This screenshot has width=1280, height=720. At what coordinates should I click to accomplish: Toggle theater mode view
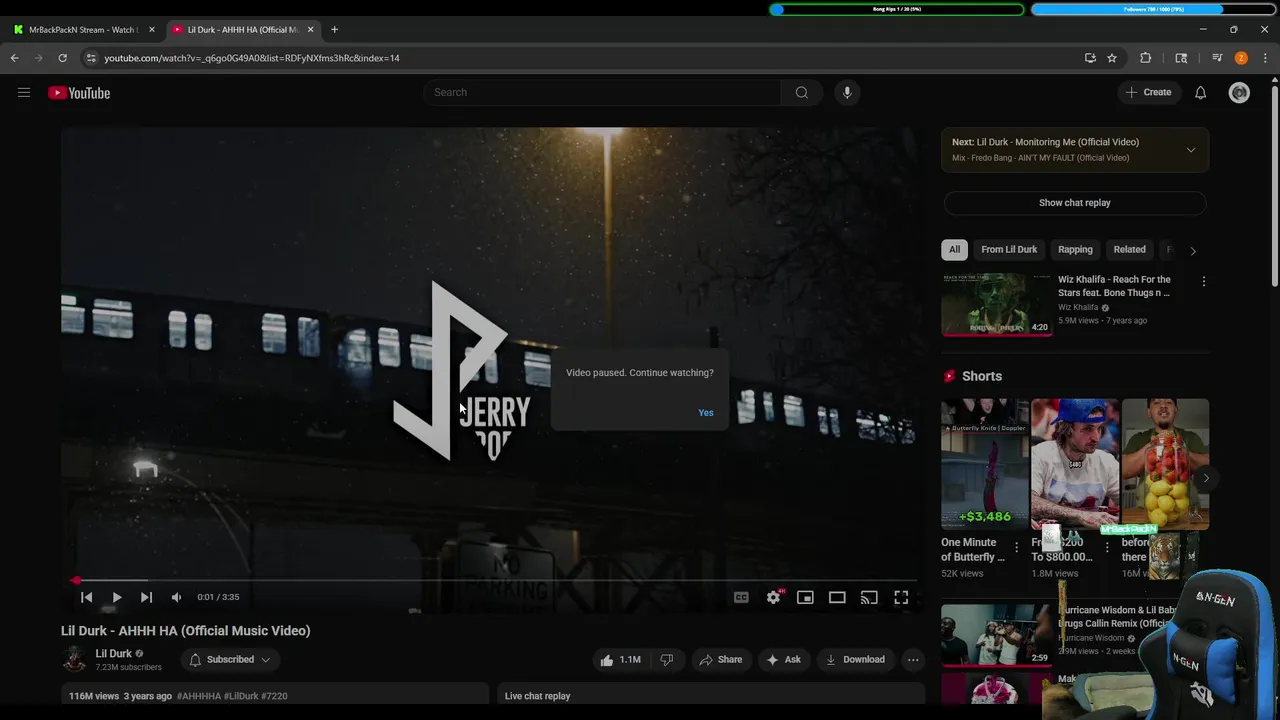point(837,597)
